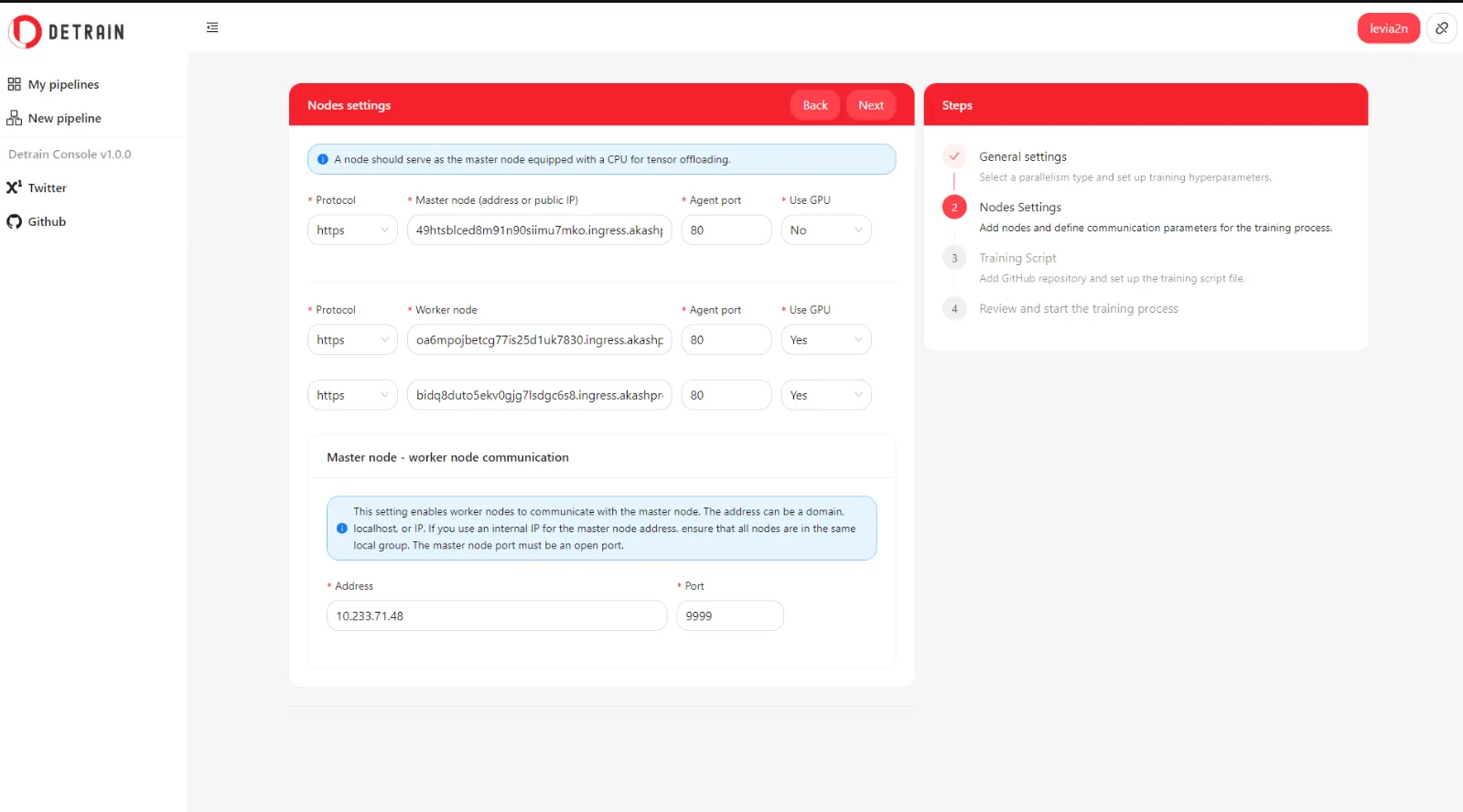Click the My pipelines grid icon

point(14,84)
